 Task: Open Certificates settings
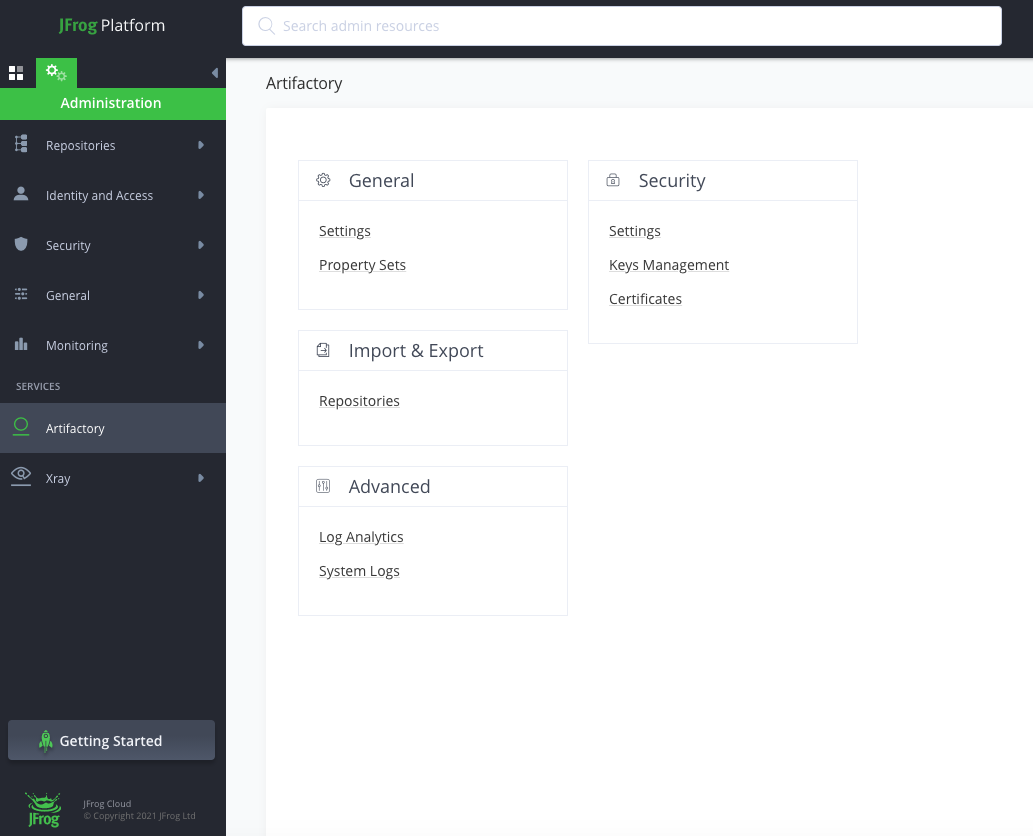click(x=645, y=298)
